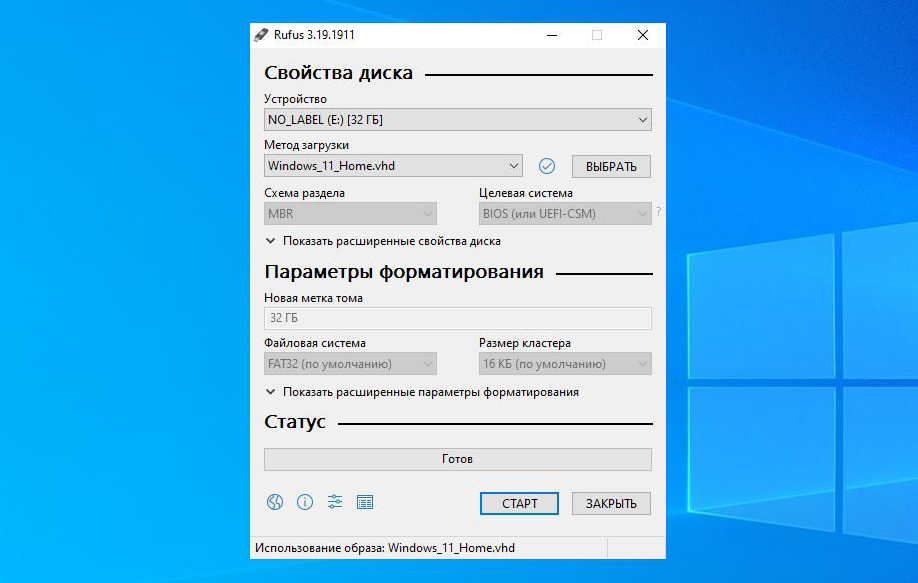
Task: Close the Rufus window with X
Action: 643,35
